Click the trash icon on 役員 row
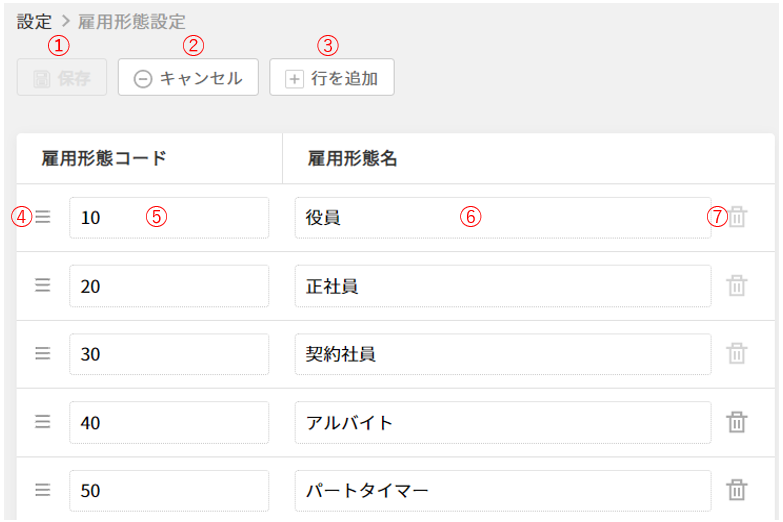Viewport: 783px width, 522px height. click(737, 217)
